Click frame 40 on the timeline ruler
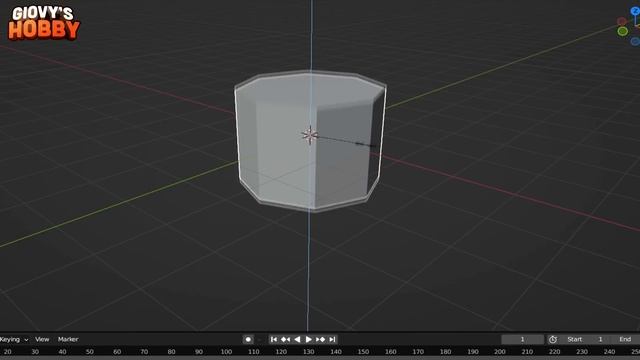Image resolution: width=640 pixels, height=360 pixels. pyautogui.click(x=62, y=351)
